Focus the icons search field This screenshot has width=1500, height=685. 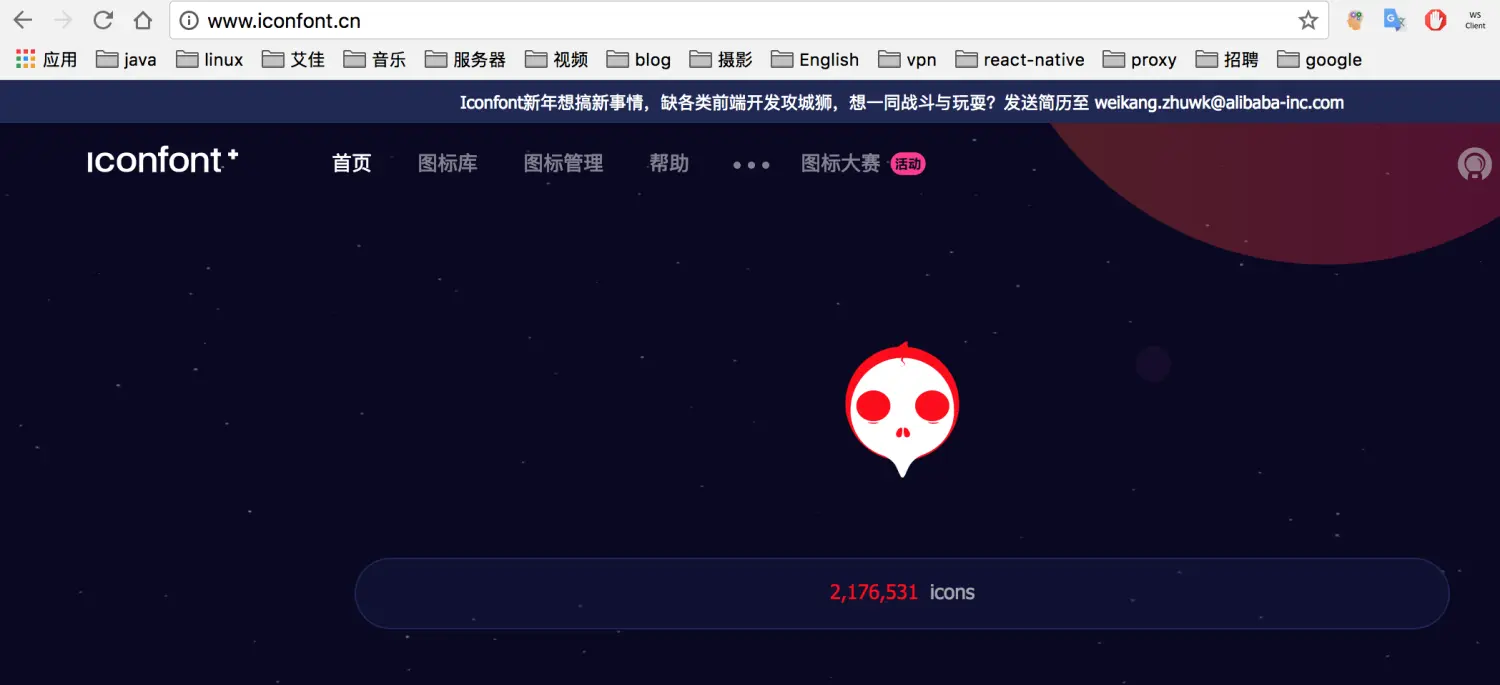(x=902, y=593)
